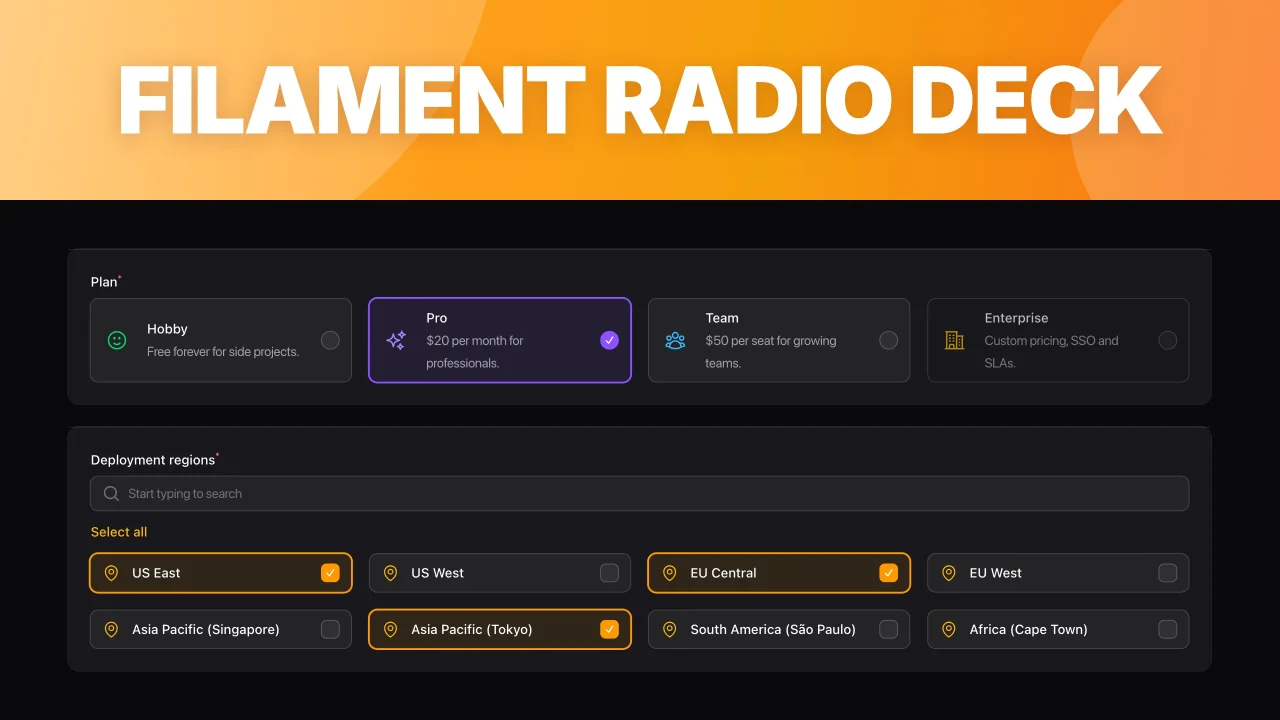Click the search magnifier icon
Screen dimensions: 1280x720
pyautogui.click(x=111, y=493)
